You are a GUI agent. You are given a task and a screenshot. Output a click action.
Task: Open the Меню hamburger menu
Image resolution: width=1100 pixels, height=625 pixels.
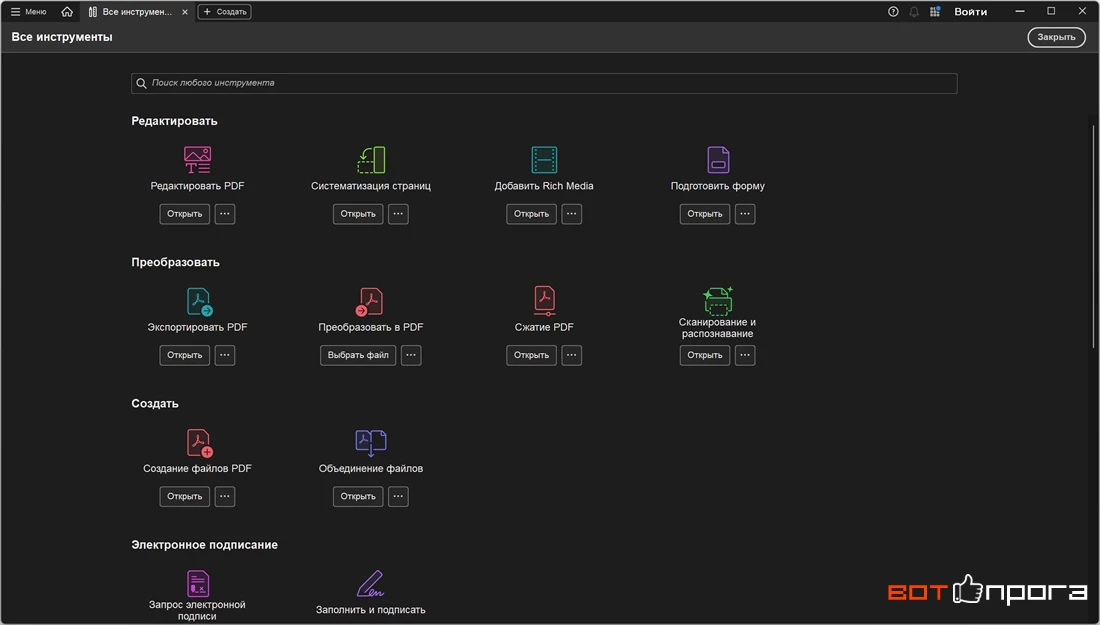[x=28, y=12]
